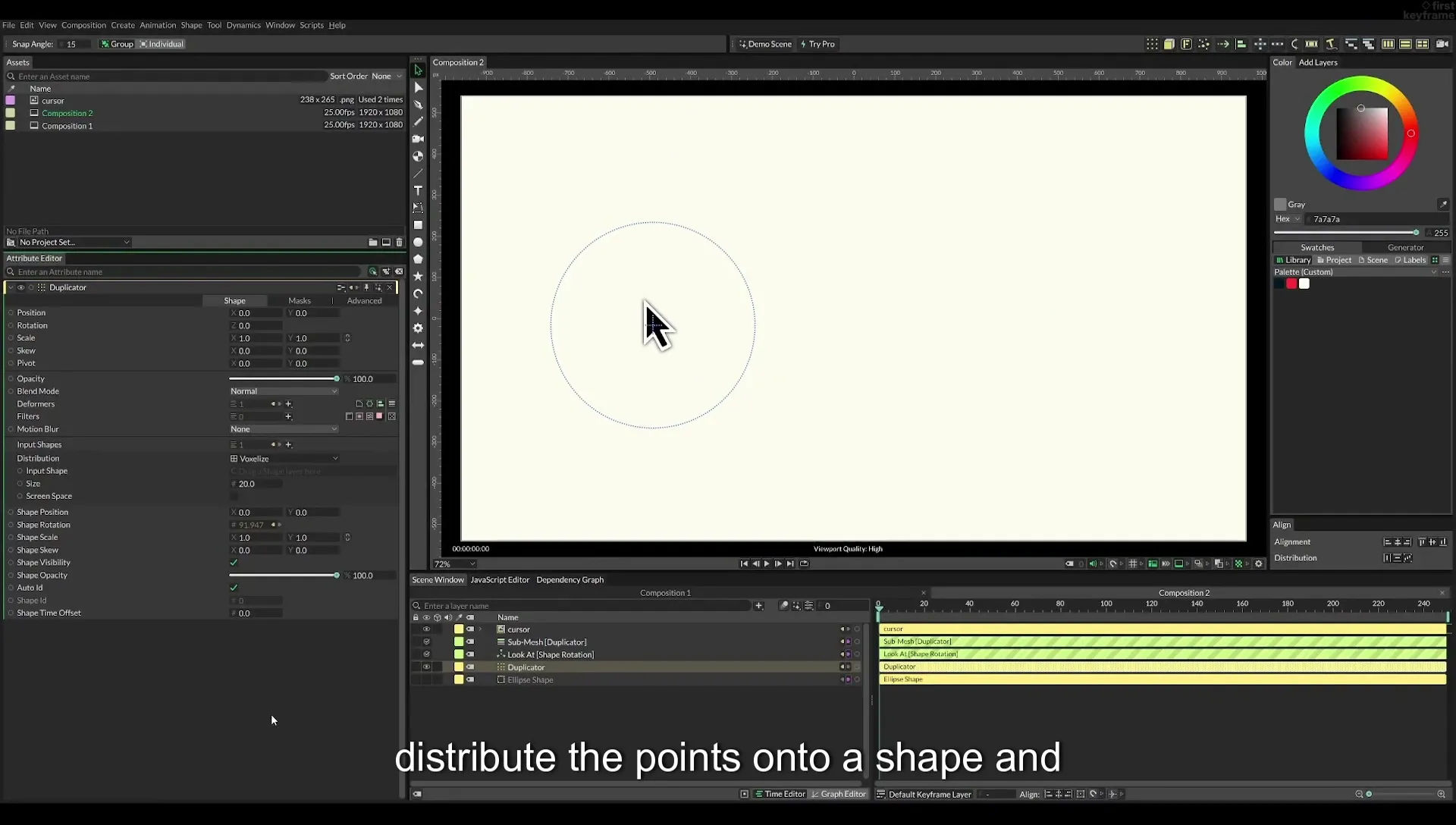1456x825 pixels.
Task: Disable the Sub-Mesh [Duplicator] layer
Action: pos(426,642)
